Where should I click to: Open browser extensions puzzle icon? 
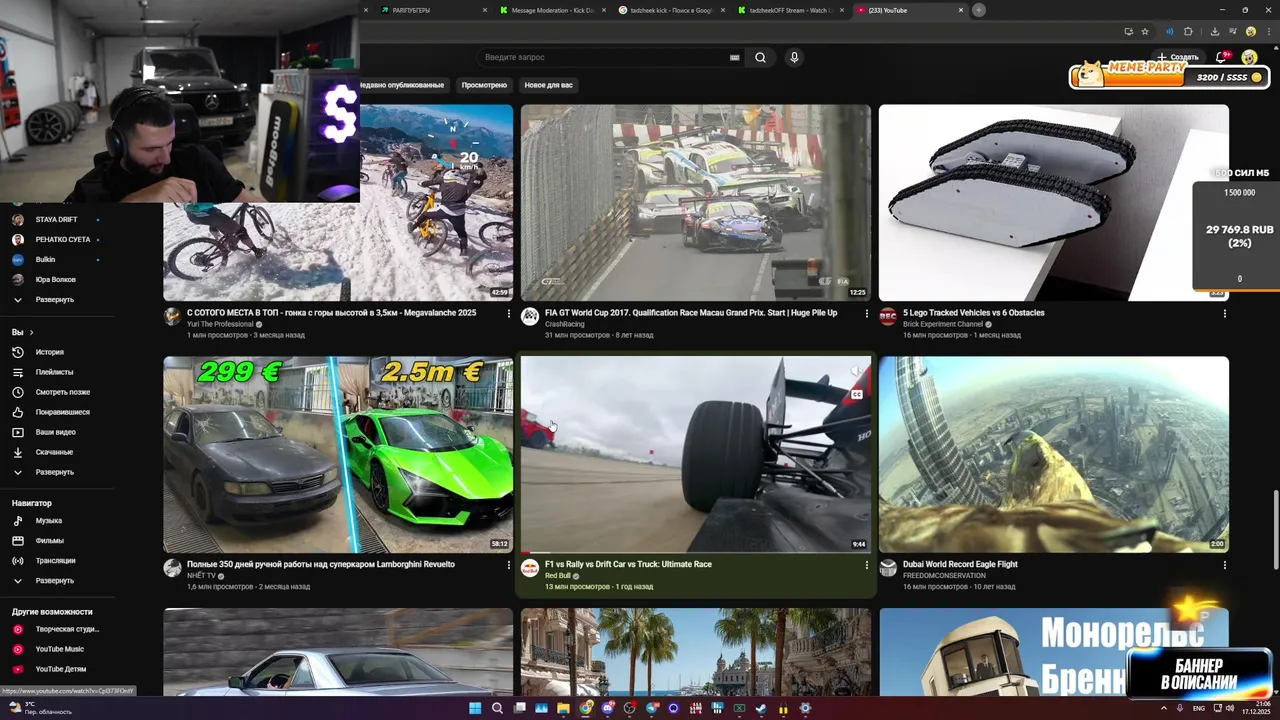(x=1188, y=31)
